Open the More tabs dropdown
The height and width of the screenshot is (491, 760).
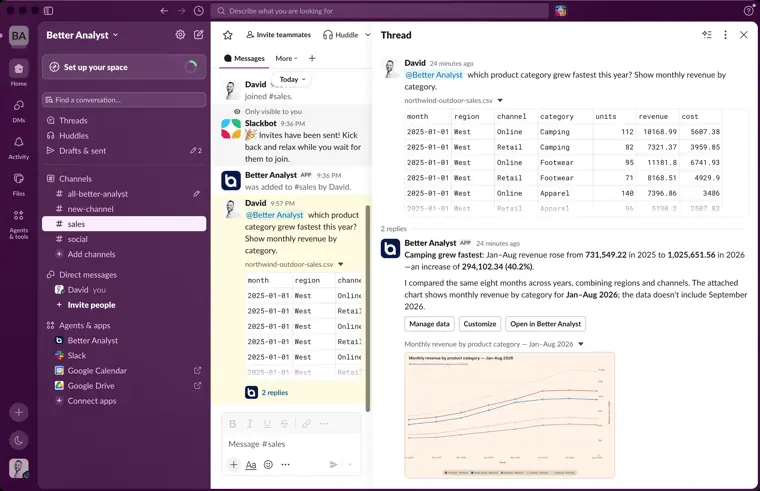[286, 58]
